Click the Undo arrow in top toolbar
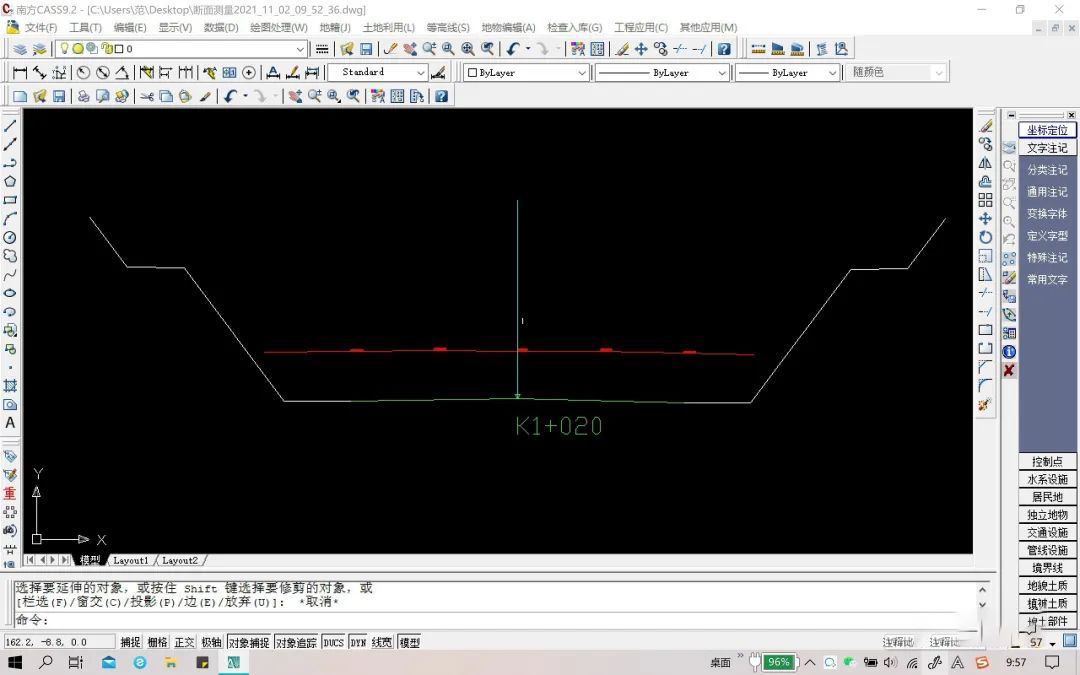1080x675 pixels. (x=513, y=49)
